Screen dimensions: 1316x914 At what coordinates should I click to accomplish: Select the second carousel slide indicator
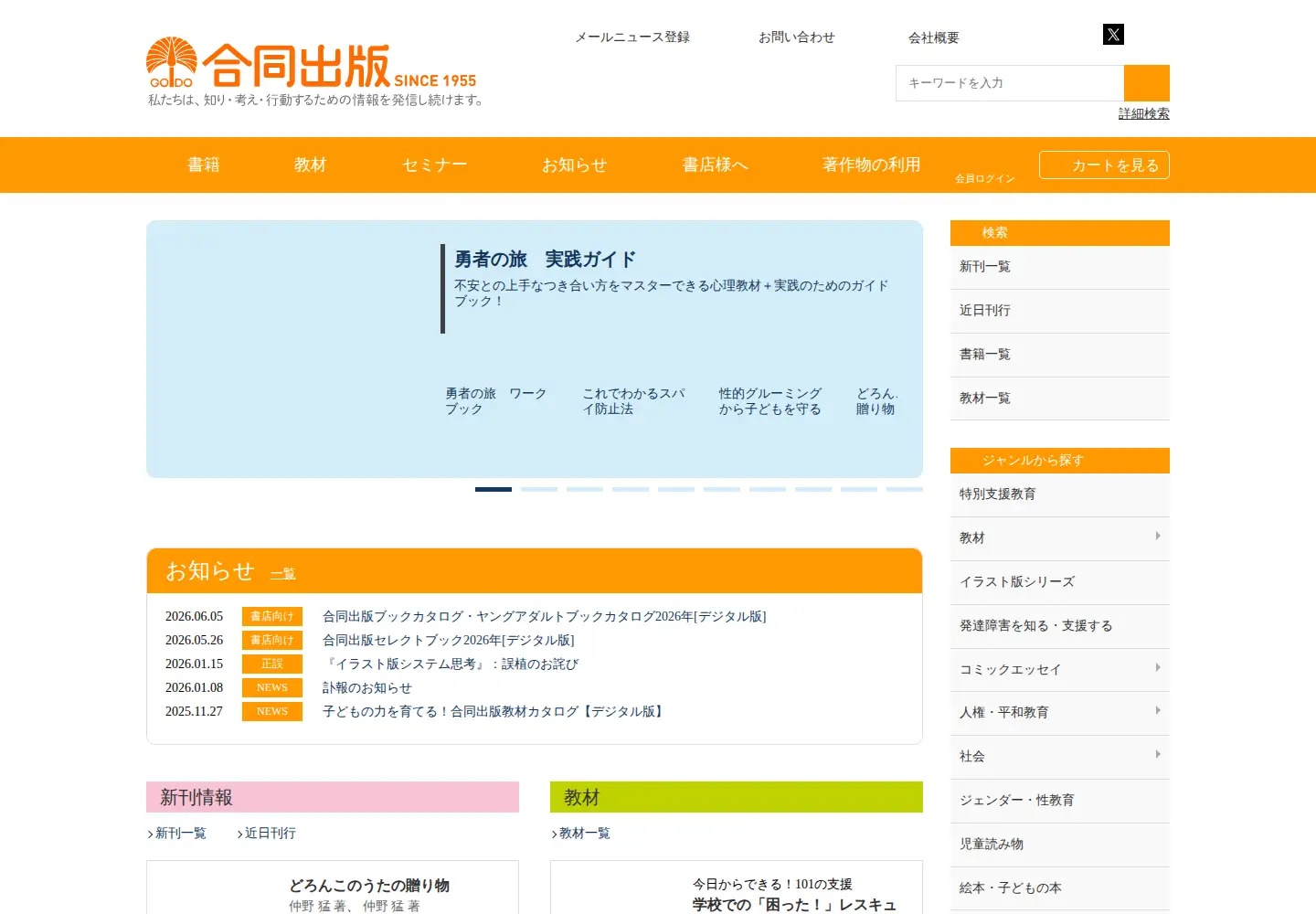[x=539, y=489]
